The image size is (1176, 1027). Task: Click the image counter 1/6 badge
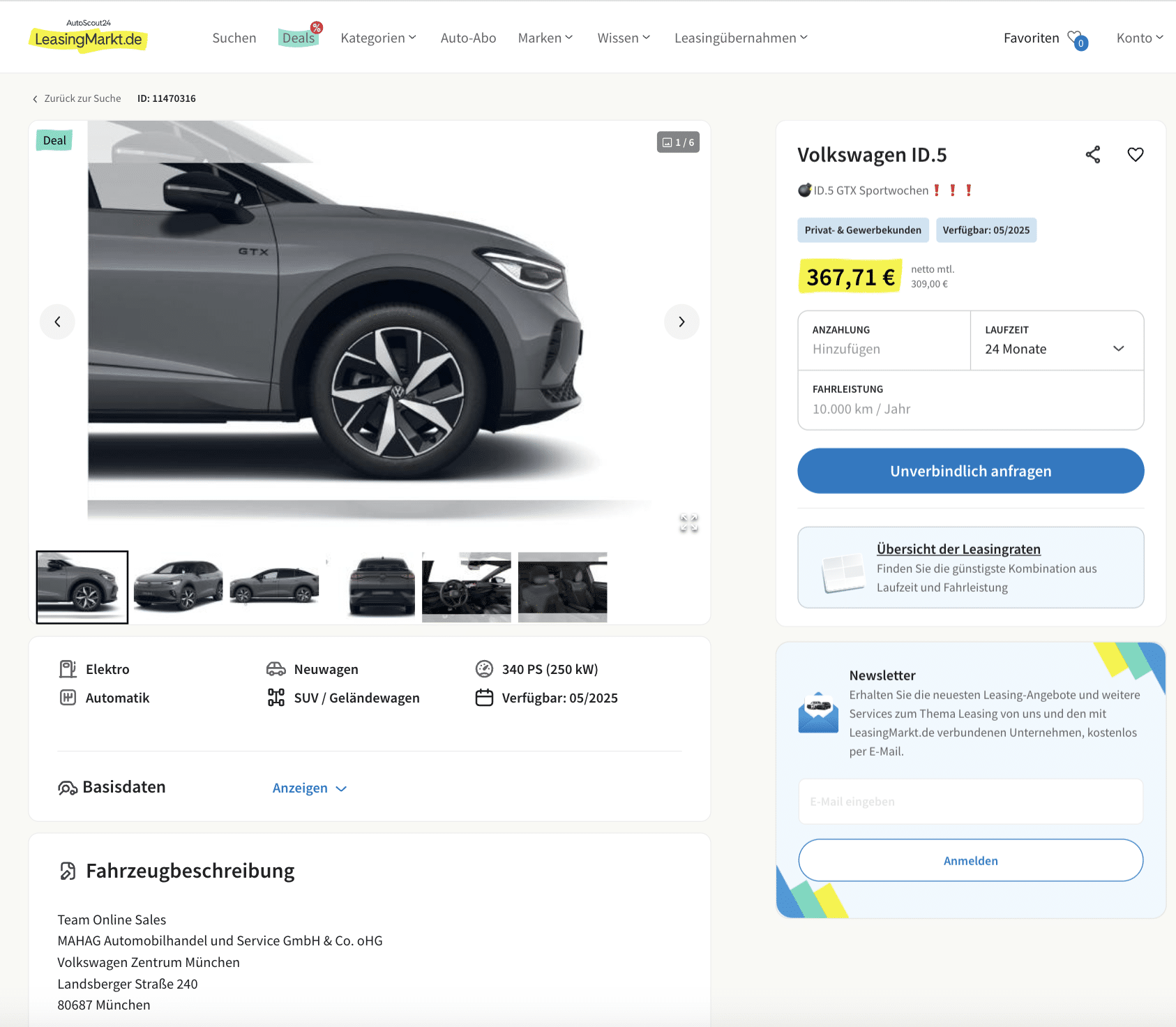[x=678, y=142]
